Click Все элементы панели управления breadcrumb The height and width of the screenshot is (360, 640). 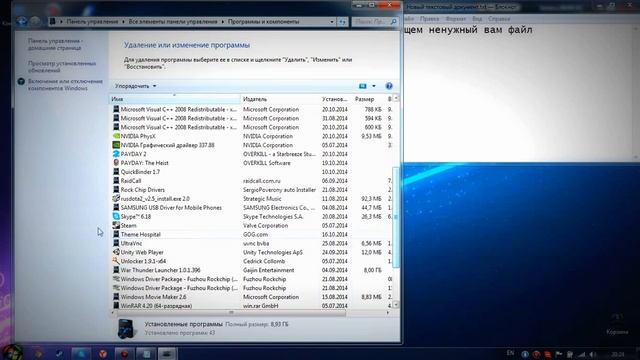[x=173, y=22]
